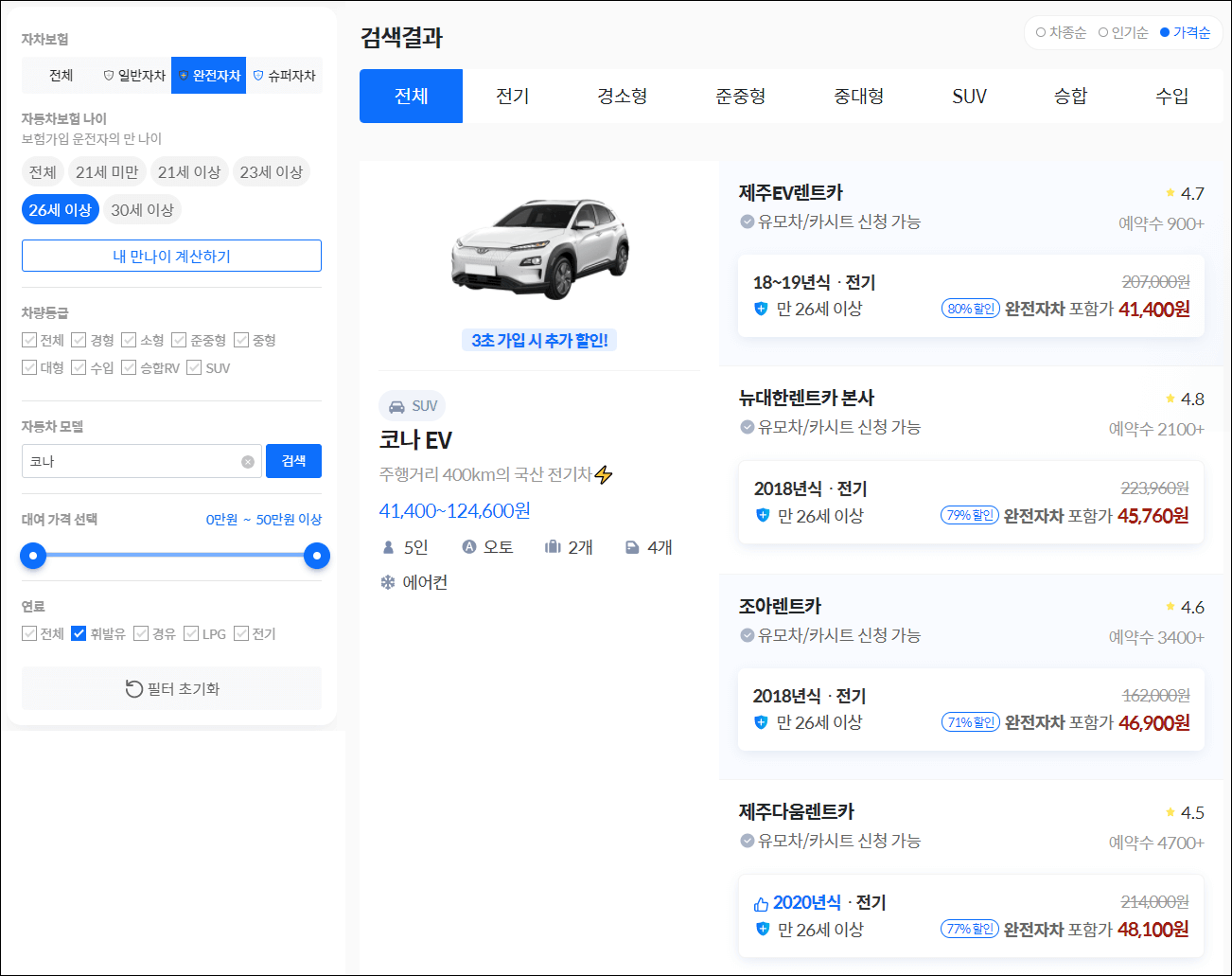Open the 전체 results tab
Image resolution: width=1232 pixels, height=976 pixels.
(412, 96)
